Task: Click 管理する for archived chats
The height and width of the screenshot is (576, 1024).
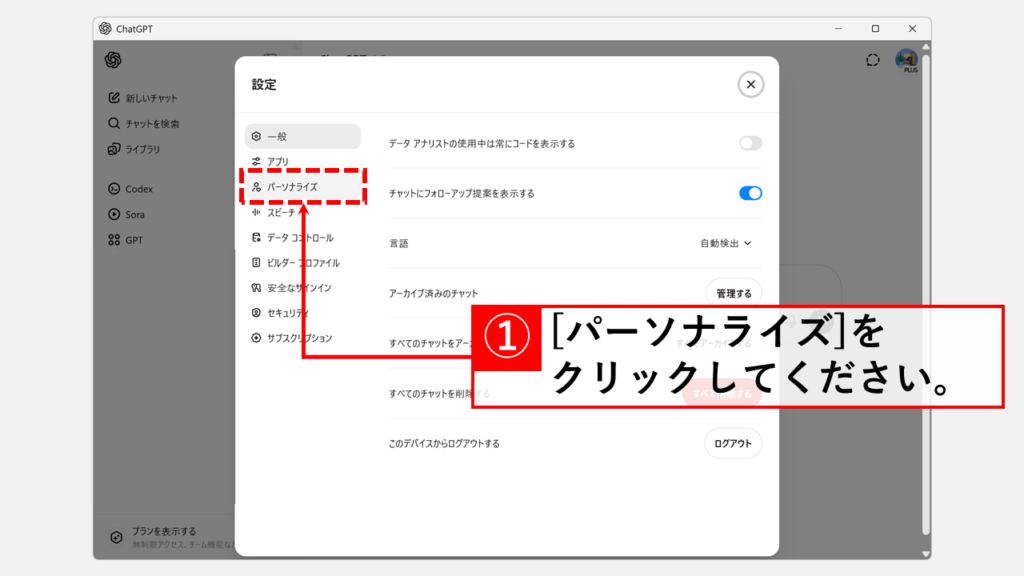Action: click(x=733, y=293)
